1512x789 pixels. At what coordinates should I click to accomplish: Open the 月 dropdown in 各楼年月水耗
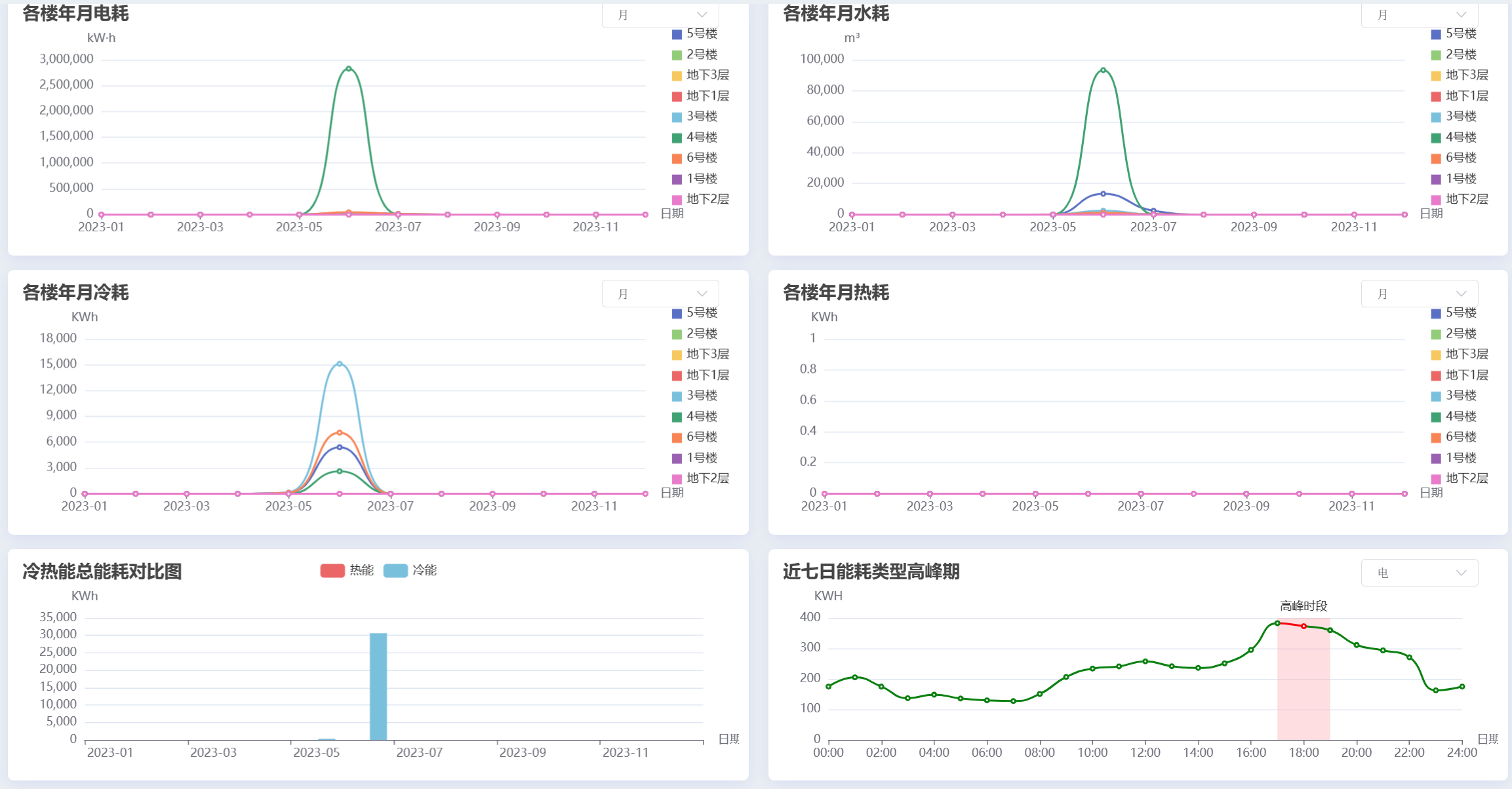(x=1420, y=15)
